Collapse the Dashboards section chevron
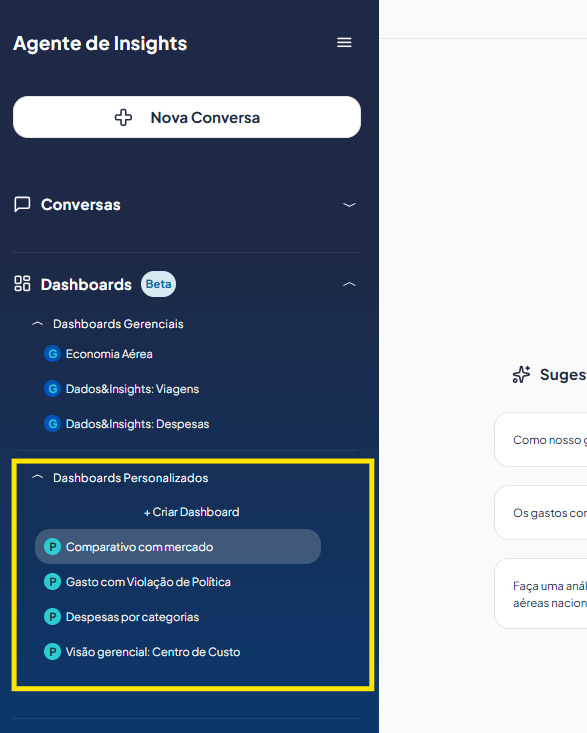 (x=349, y=284)
